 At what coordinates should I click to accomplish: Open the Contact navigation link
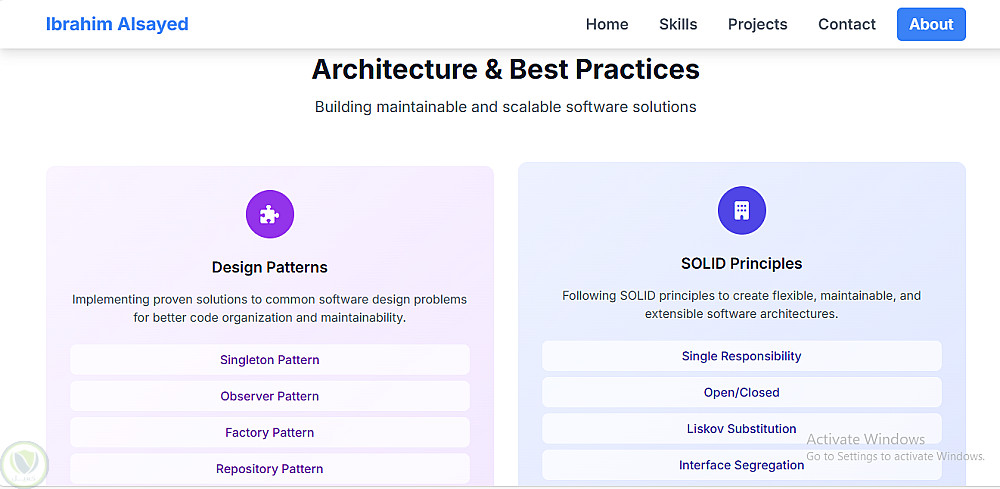pyautogui.click(x=846, y=24)
